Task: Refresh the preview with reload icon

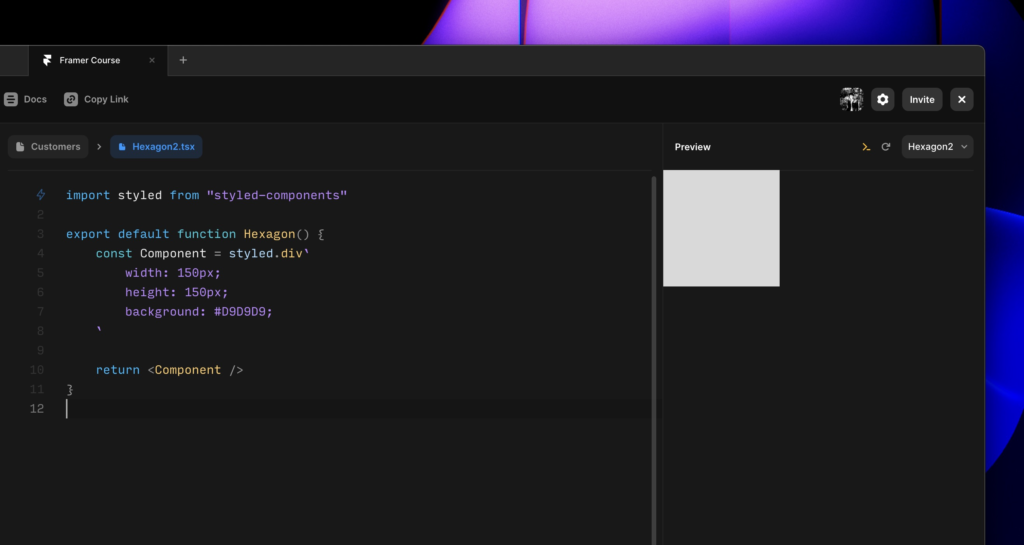Action: point(885,147)
